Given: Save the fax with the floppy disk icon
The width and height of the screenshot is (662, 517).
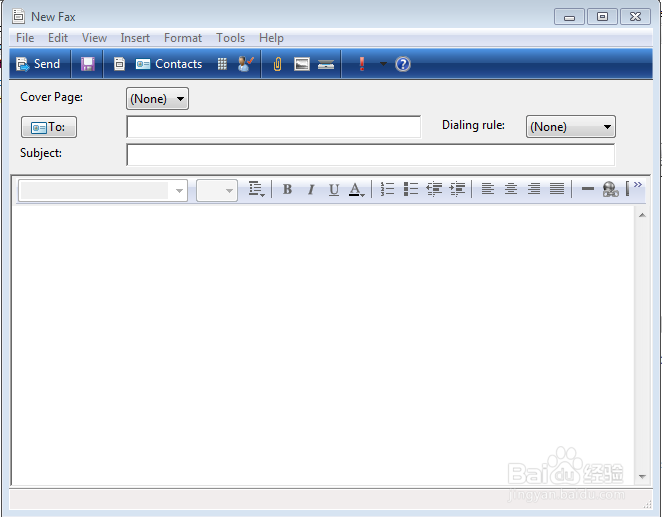Looking at the screenshot, I should [87, 64].
